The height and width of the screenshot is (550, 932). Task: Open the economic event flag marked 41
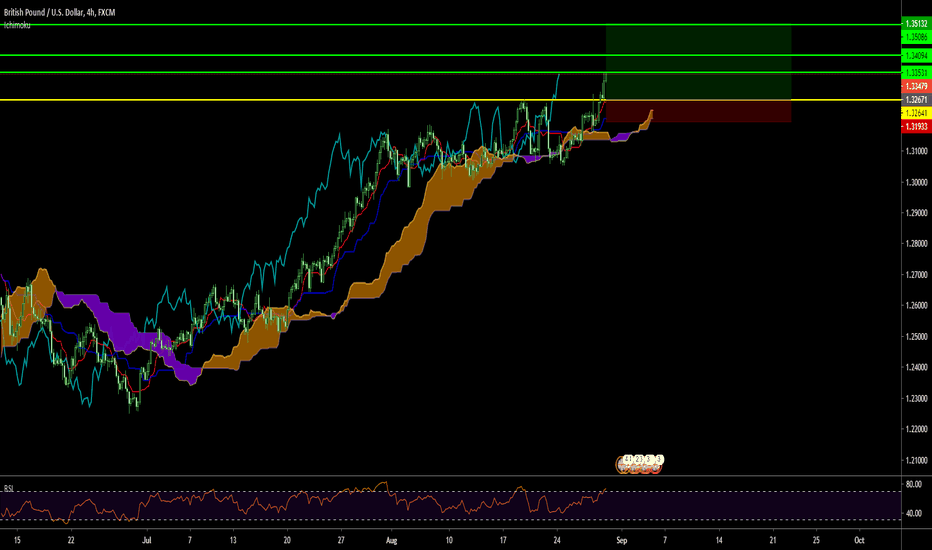[x=626, y=460]
